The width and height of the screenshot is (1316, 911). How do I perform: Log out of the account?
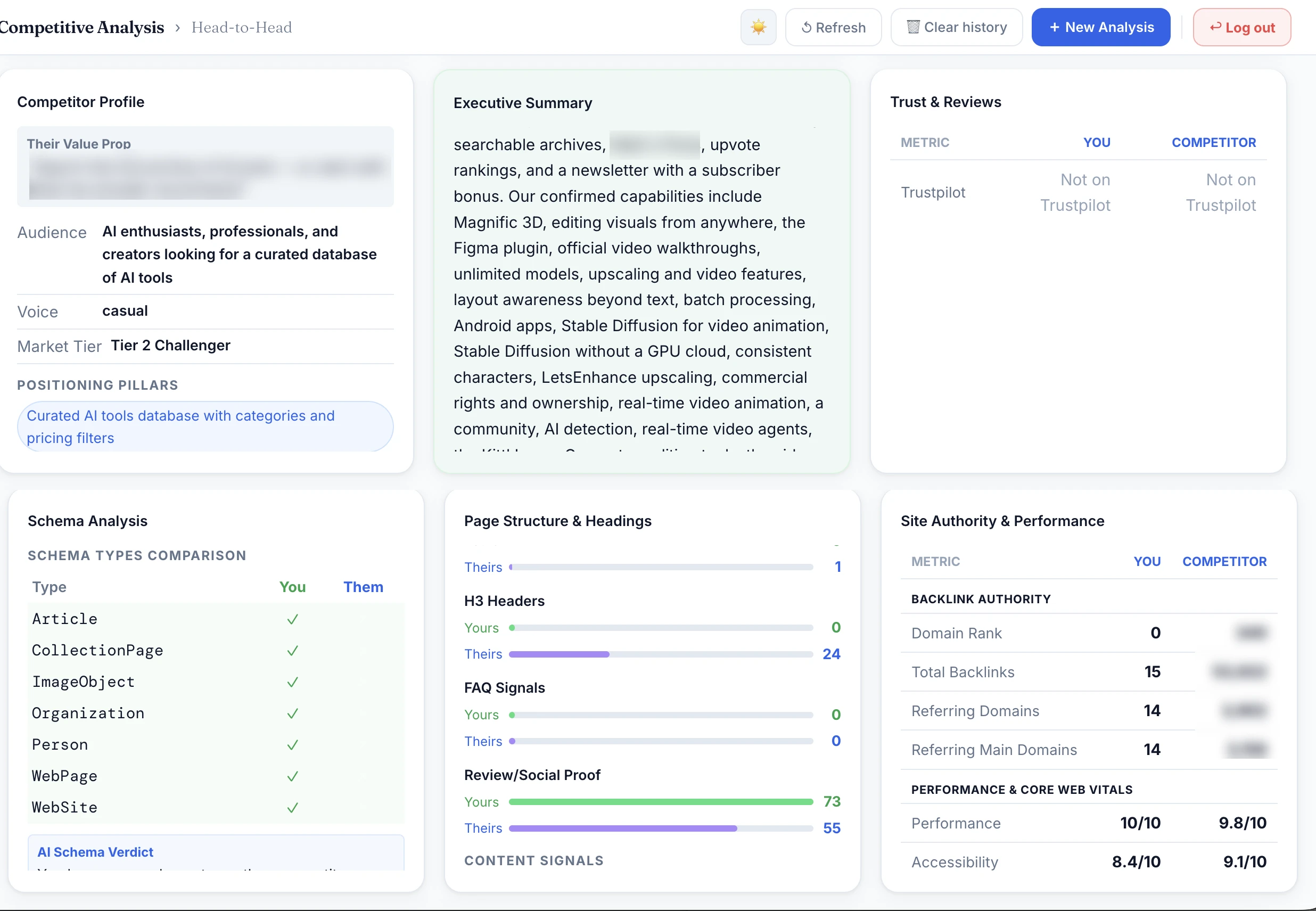point(1242,27)
